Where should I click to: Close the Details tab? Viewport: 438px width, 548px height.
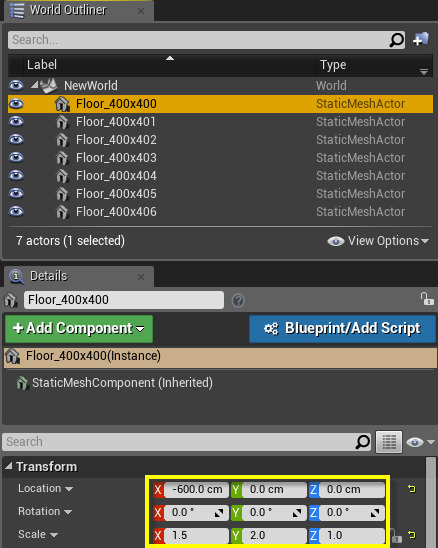(141, 277)
